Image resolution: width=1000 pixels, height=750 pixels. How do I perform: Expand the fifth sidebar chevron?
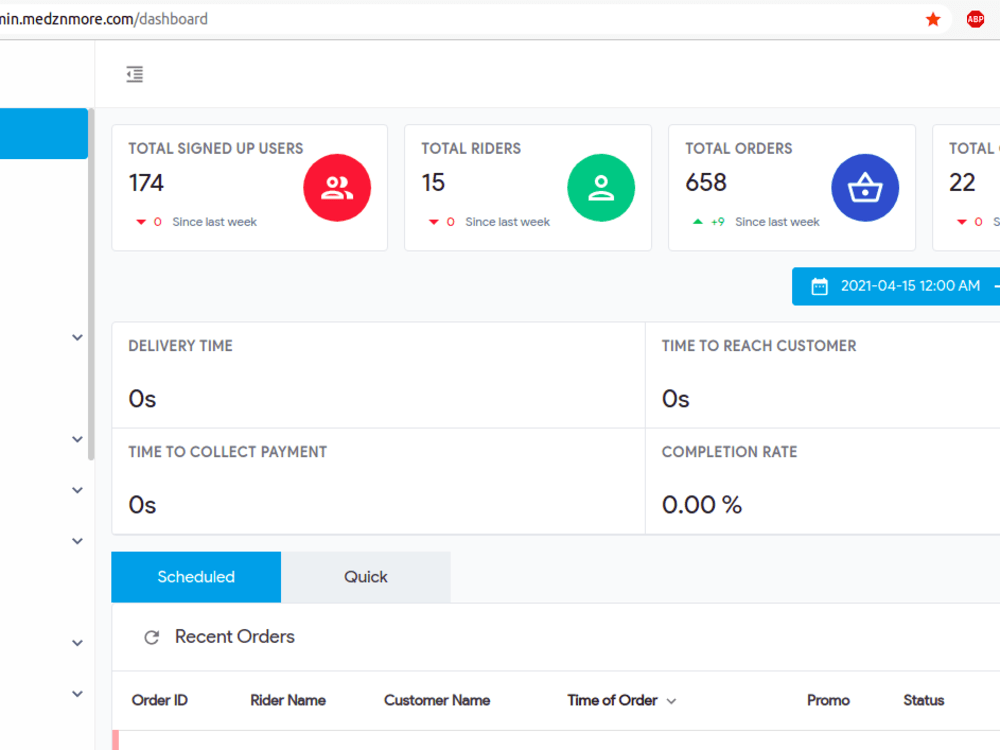tap(77, 643)
